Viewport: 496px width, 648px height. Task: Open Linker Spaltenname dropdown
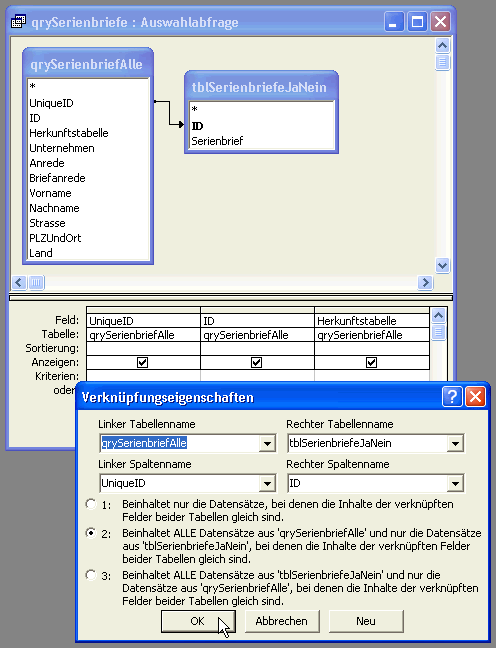pyautogui.click(x=267, y=483)
